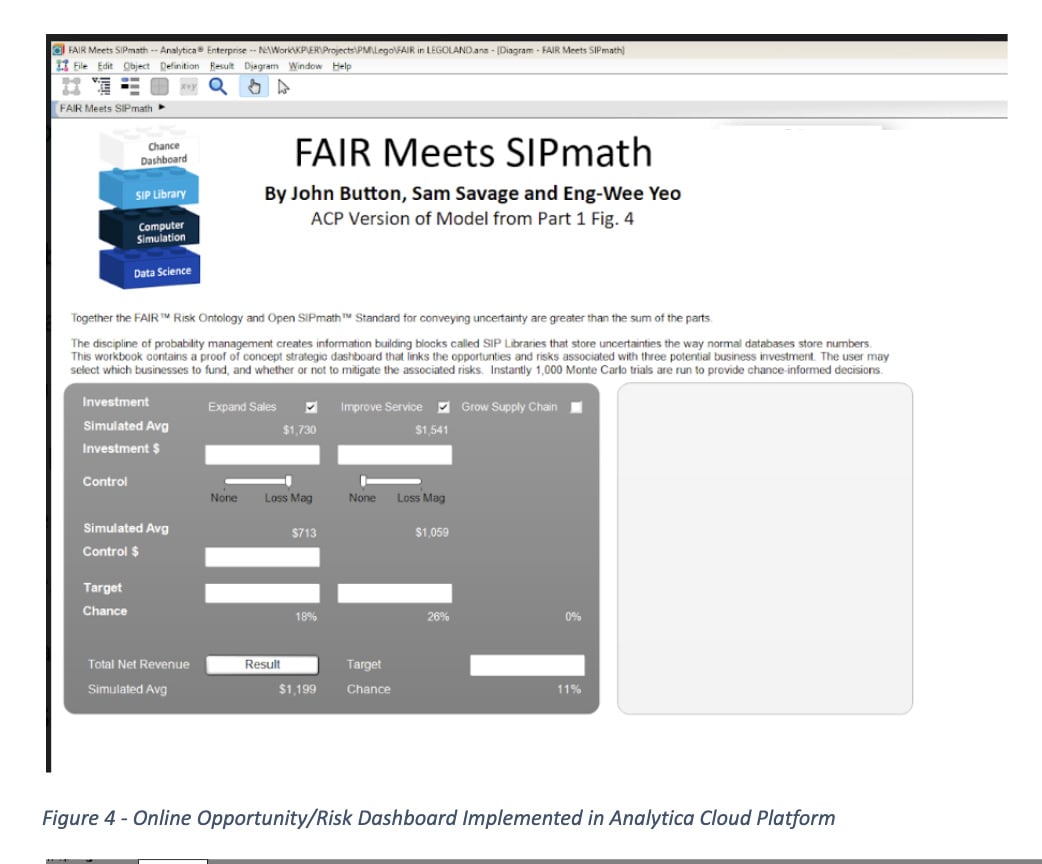Click the Total Net Revenue Result button

pyautogui.click(x=262, y=665)
